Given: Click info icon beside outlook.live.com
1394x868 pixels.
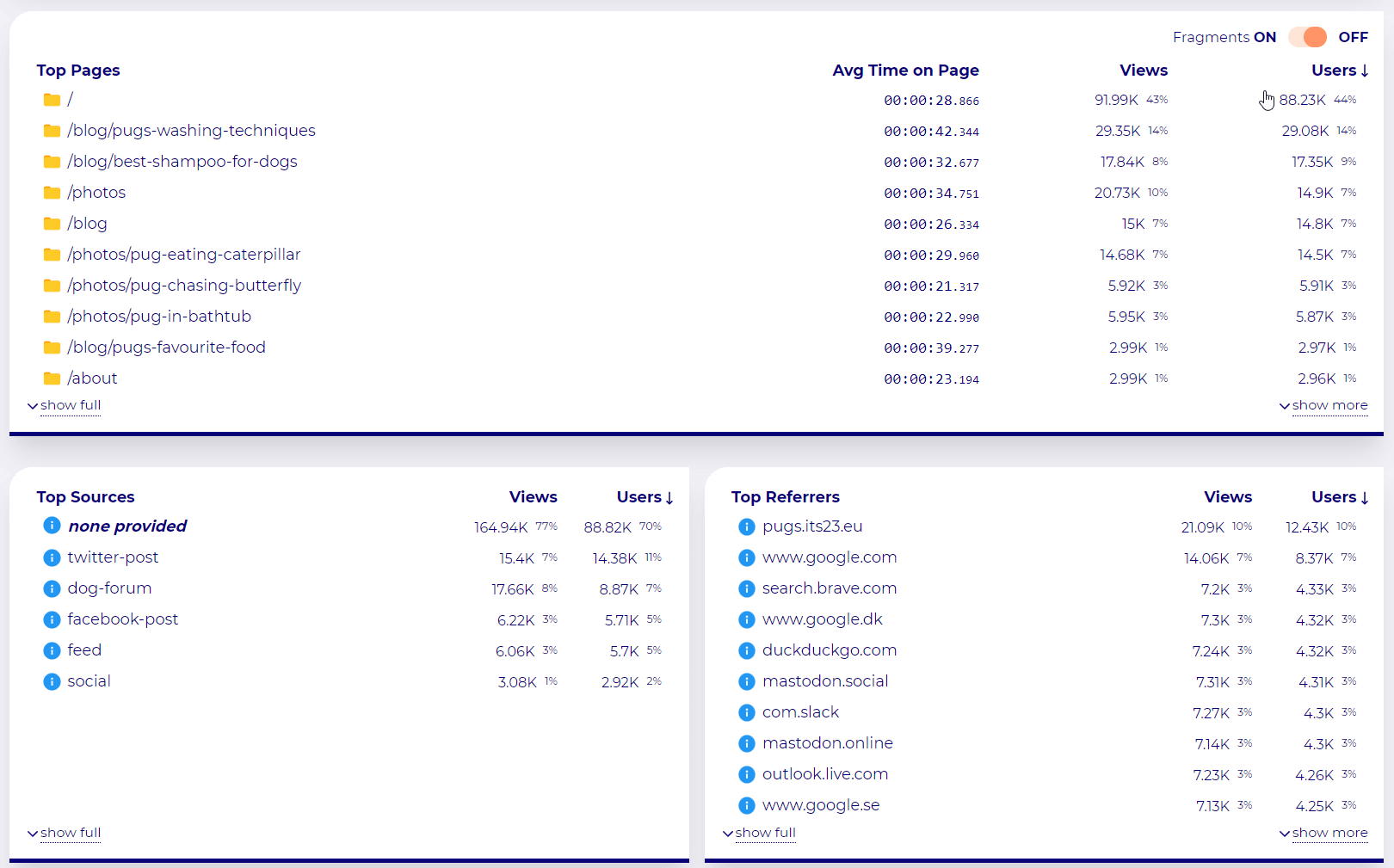Looking at the screenshot, I should 747,774.
